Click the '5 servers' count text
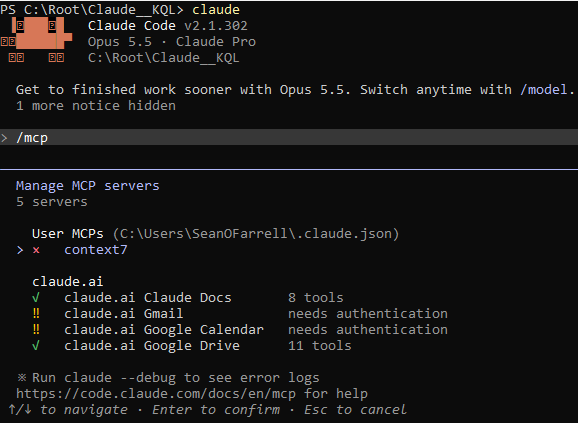This screenshot has height=423, width=578. click(52, 202)
